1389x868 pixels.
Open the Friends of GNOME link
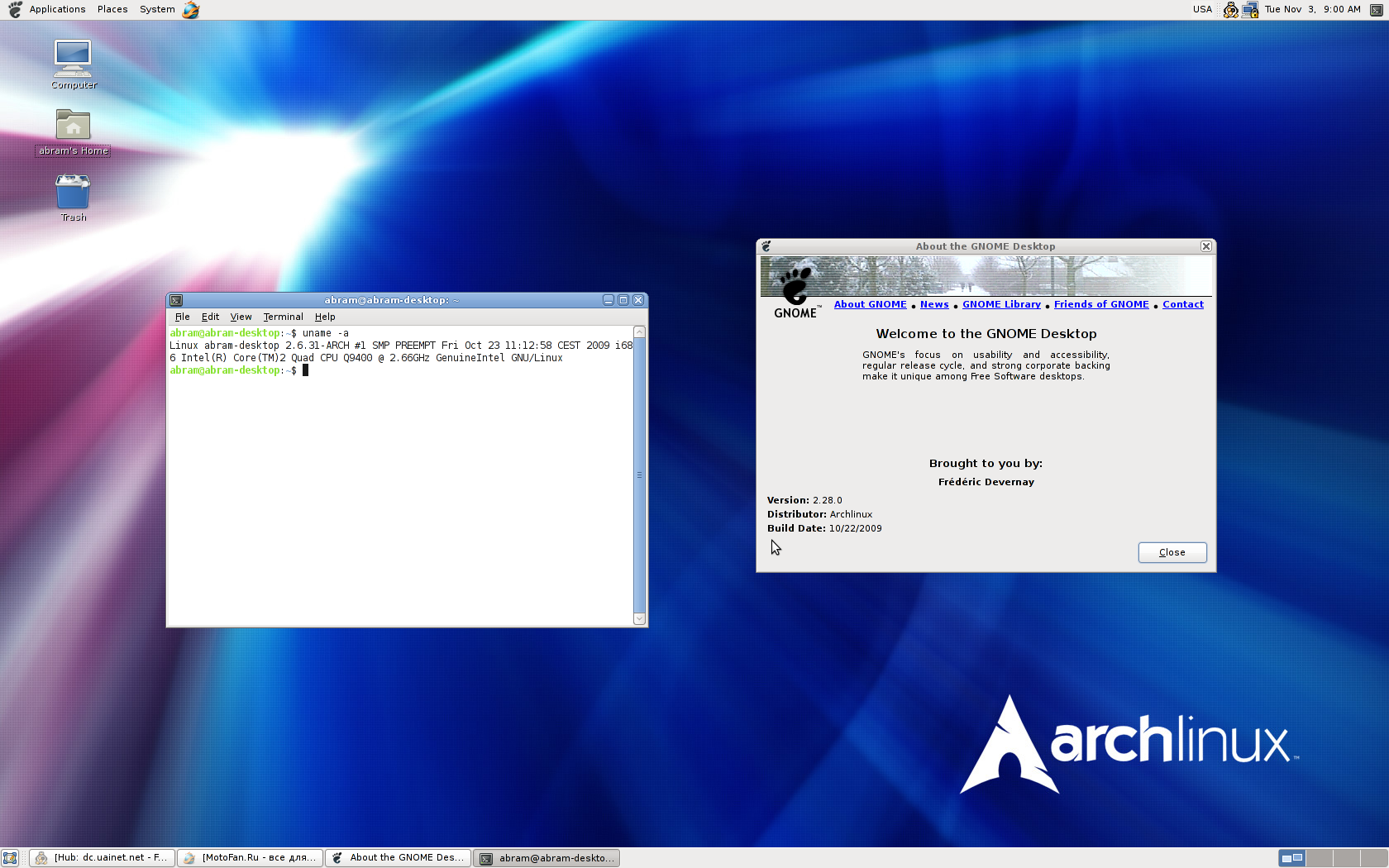[1101, 304]
